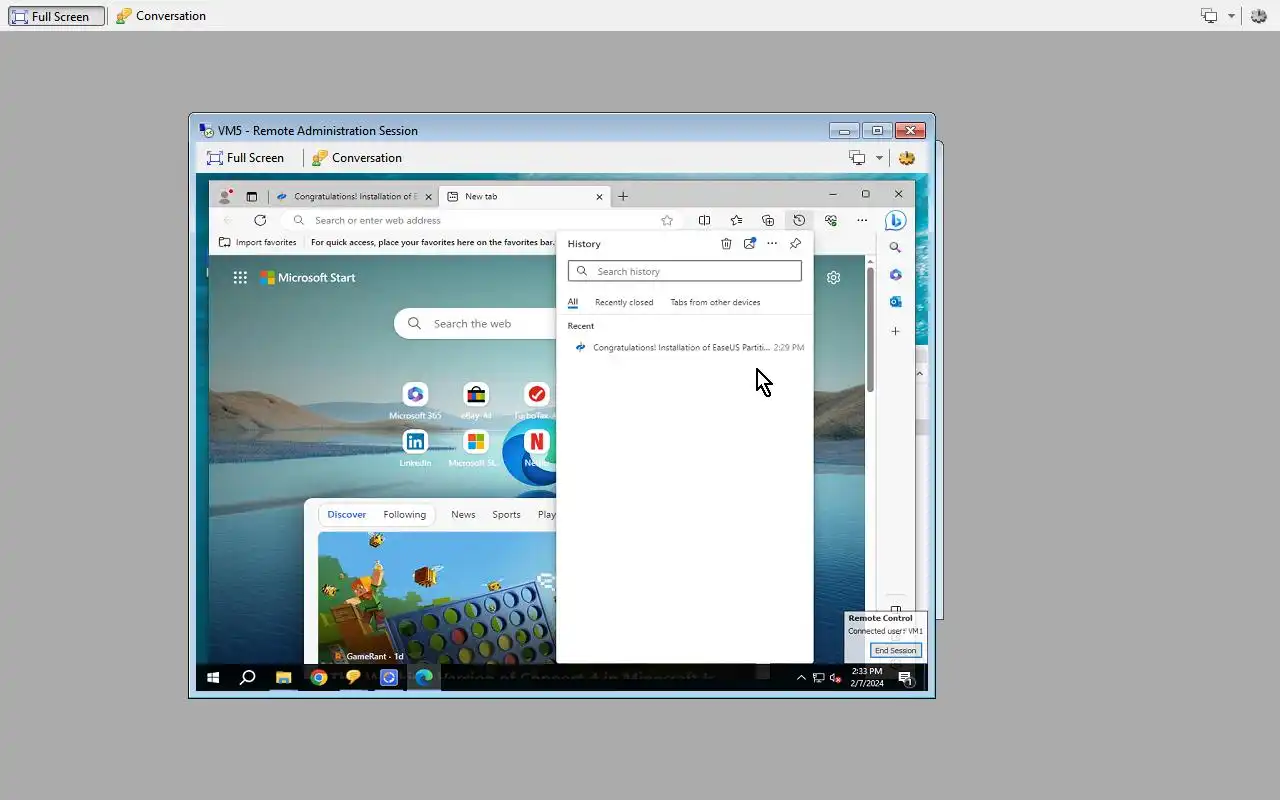Open Conversation inside the VM5 session window
Viewport: 1280px width, 800px height.
coord(357,158)
